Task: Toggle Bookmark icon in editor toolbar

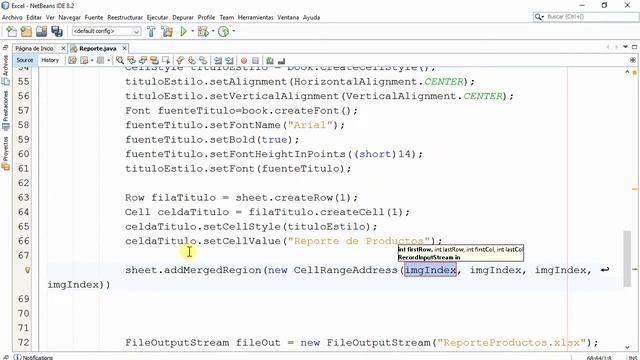Action: tap(203, 60)
